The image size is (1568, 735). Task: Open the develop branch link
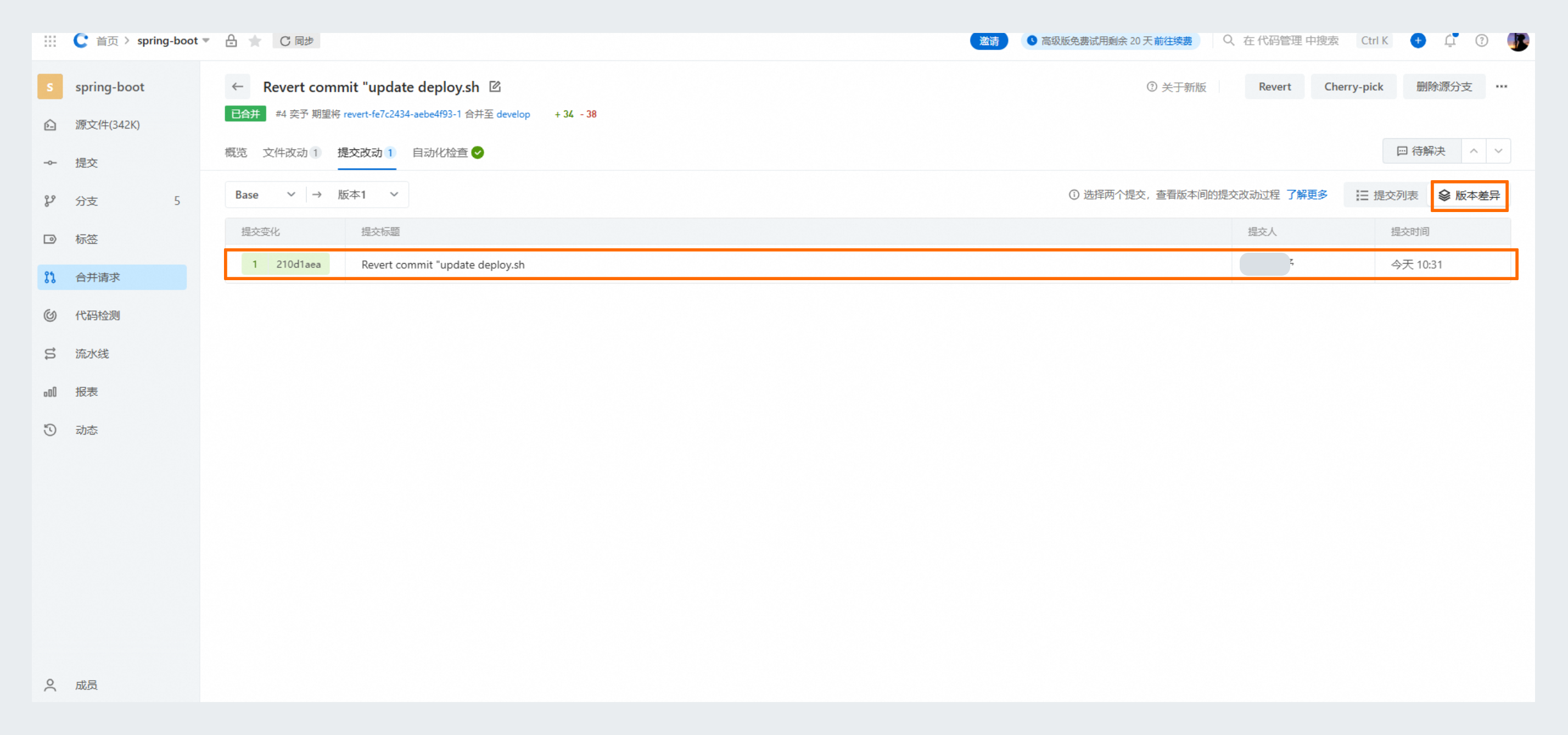pos(513,114)
